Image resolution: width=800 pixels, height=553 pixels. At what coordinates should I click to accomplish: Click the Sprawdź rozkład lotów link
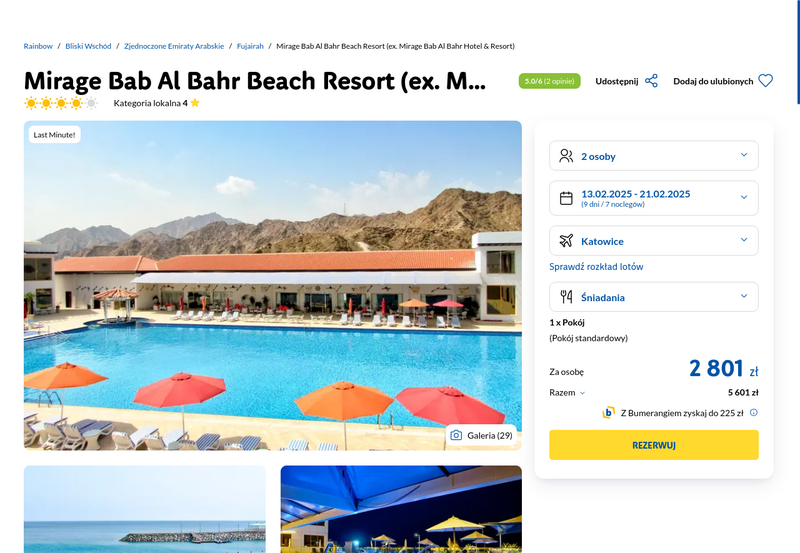596,267
